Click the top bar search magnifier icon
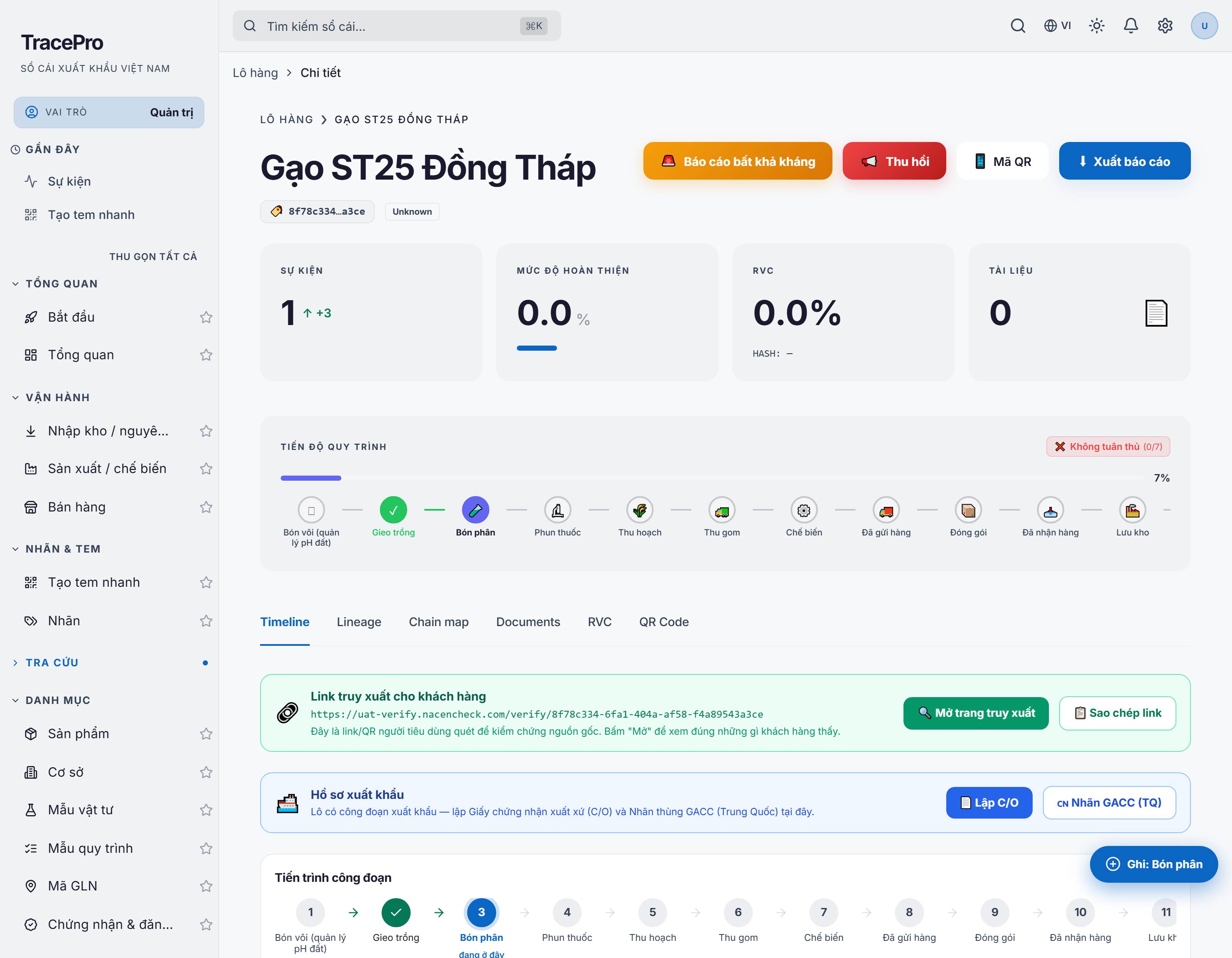The height and width of the screenshot is (958, 1232). [x=1018, y=25]
